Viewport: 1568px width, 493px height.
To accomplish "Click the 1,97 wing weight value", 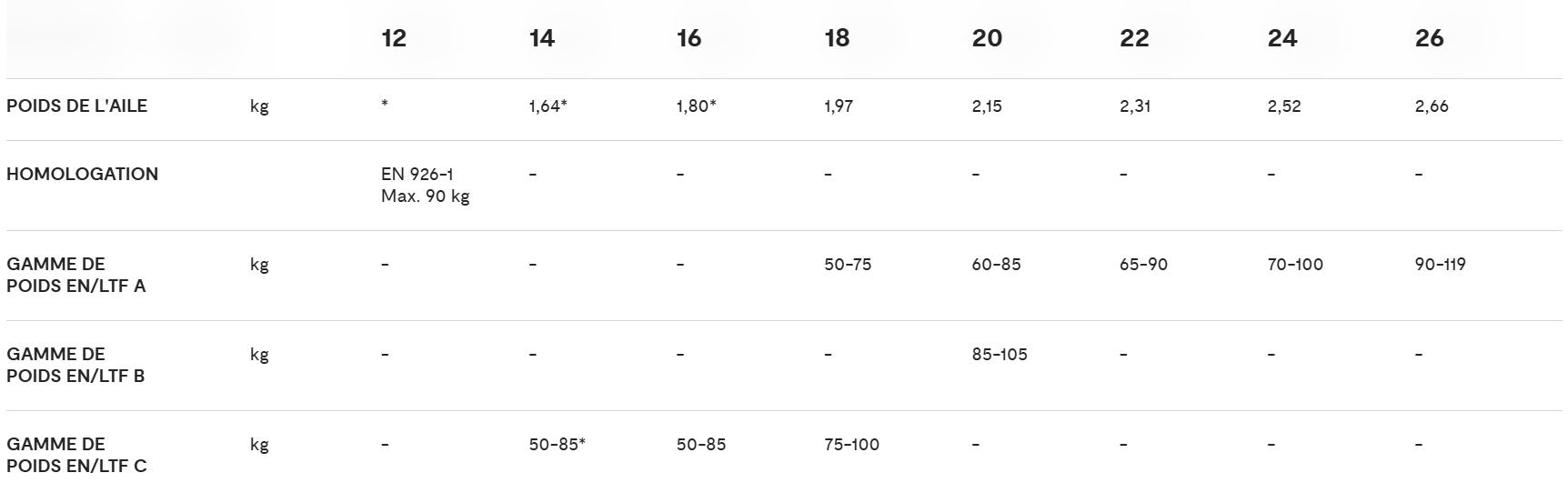I will click(839, 106).
